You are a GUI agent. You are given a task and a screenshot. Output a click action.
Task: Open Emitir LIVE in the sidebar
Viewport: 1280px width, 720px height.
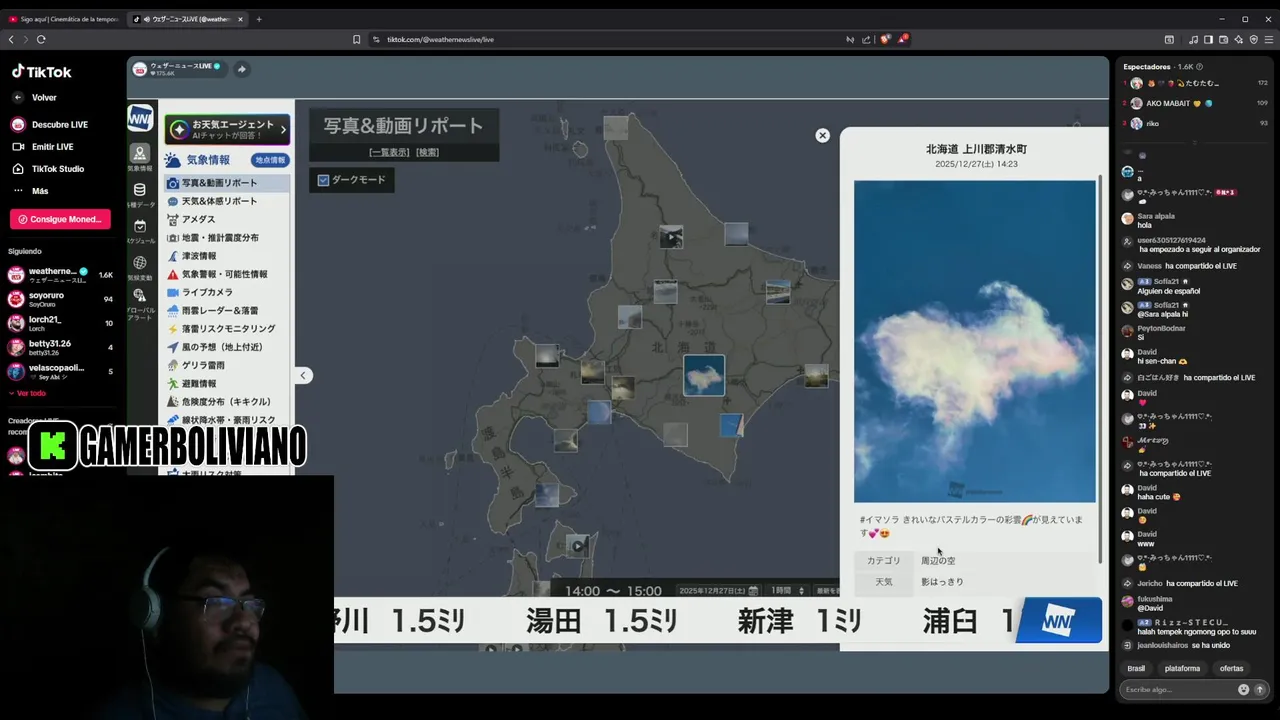pos(42,147)
